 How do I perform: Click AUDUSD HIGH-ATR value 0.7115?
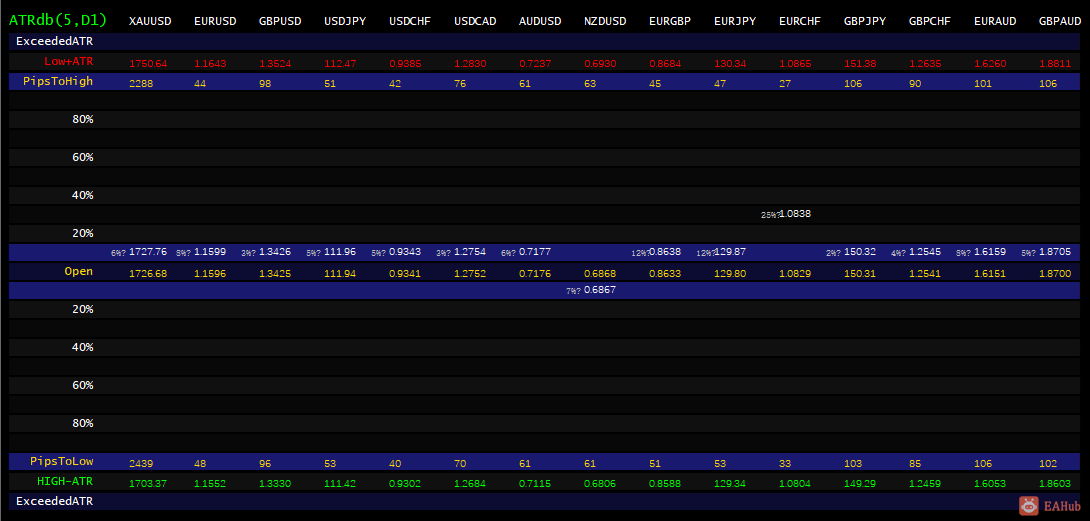[x=535, y=483]
